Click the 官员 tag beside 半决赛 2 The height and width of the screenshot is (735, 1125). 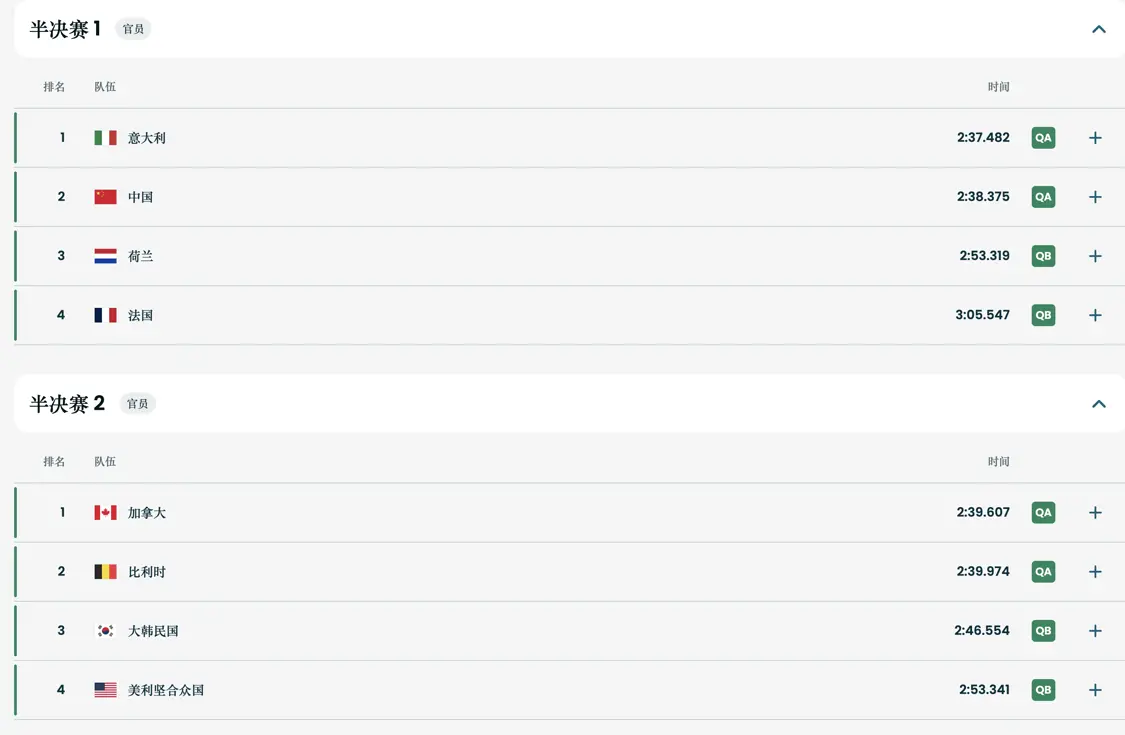[138, 404]
